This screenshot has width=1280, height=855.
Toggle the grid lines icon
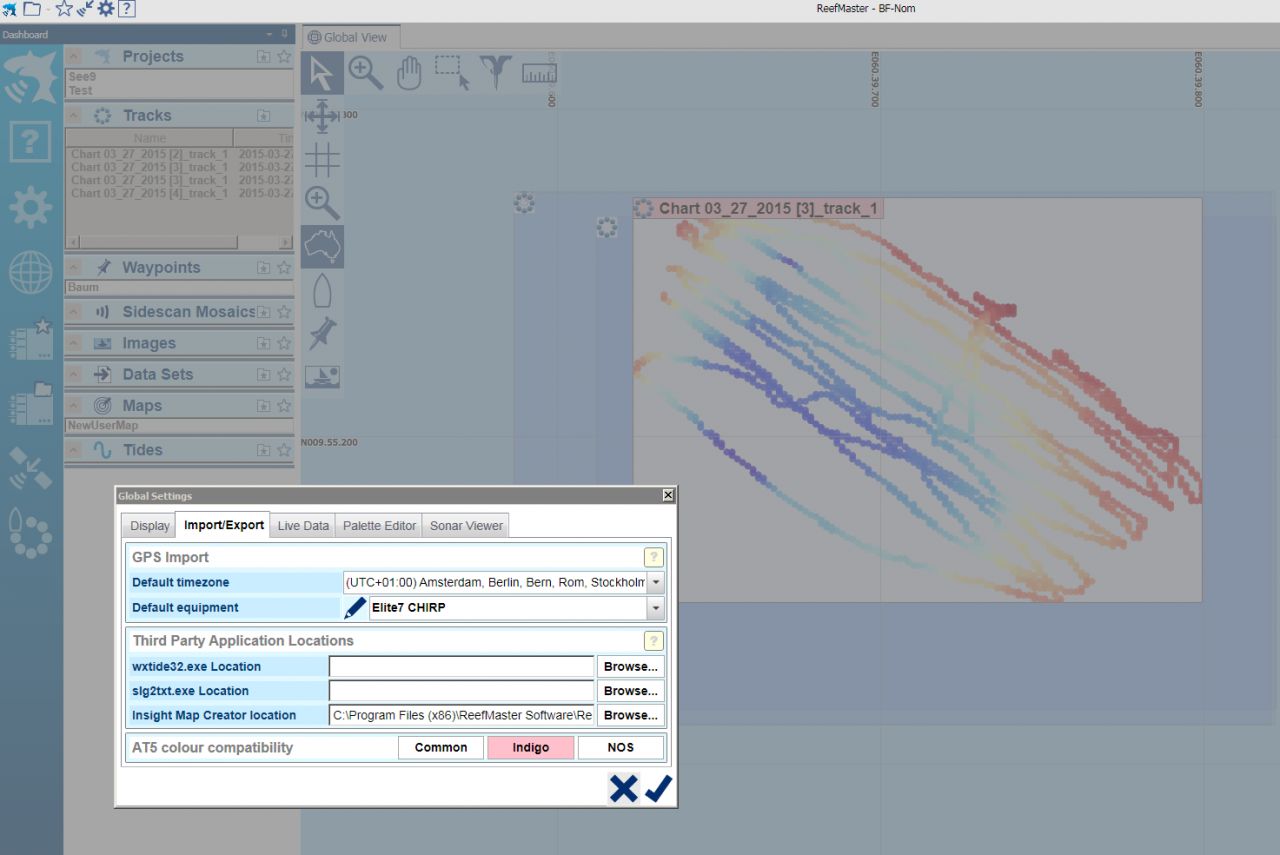click(322, 160)
